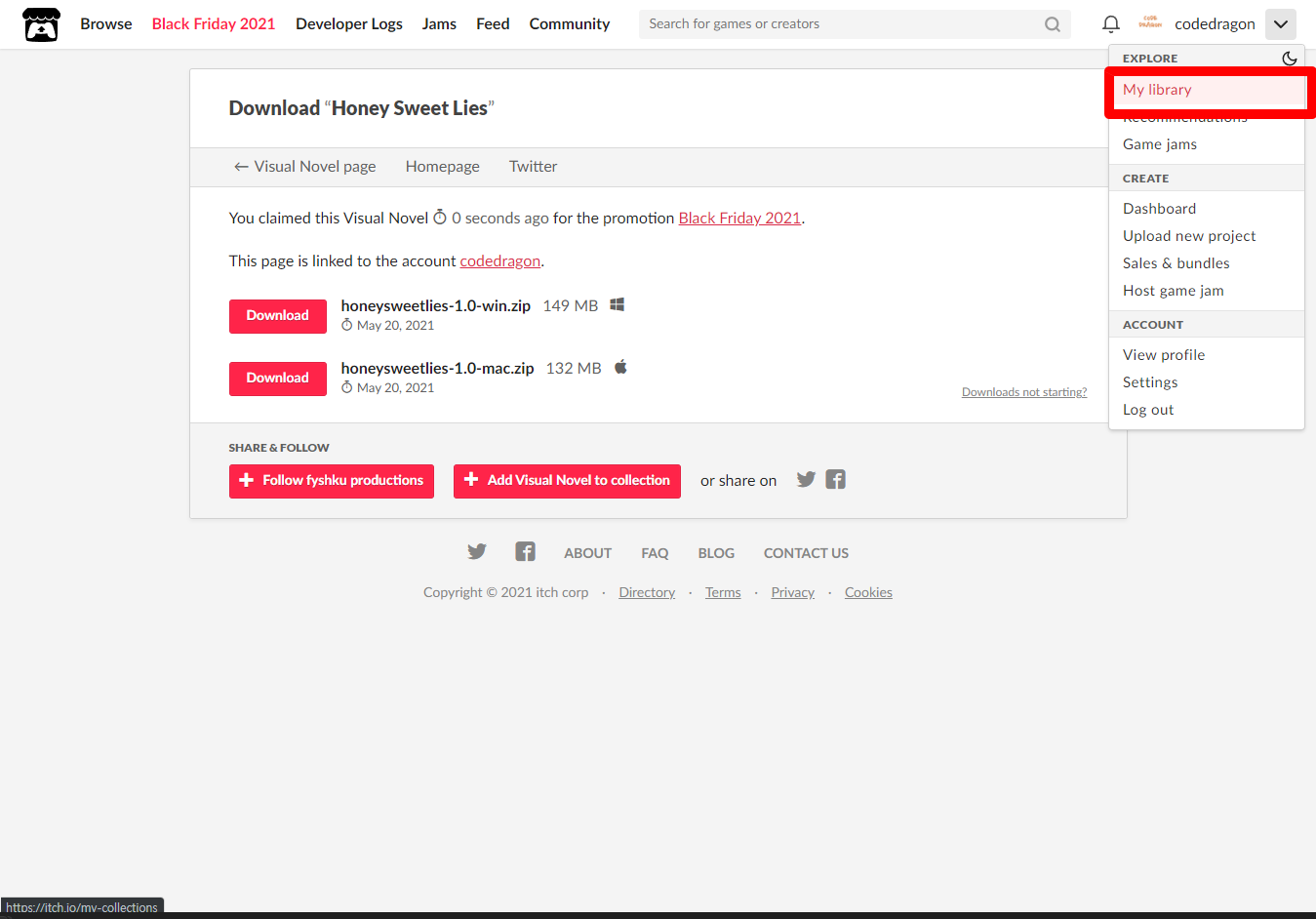
Task: Open Terms footer link
Action: pyautogui.click(x=723, y=592)
